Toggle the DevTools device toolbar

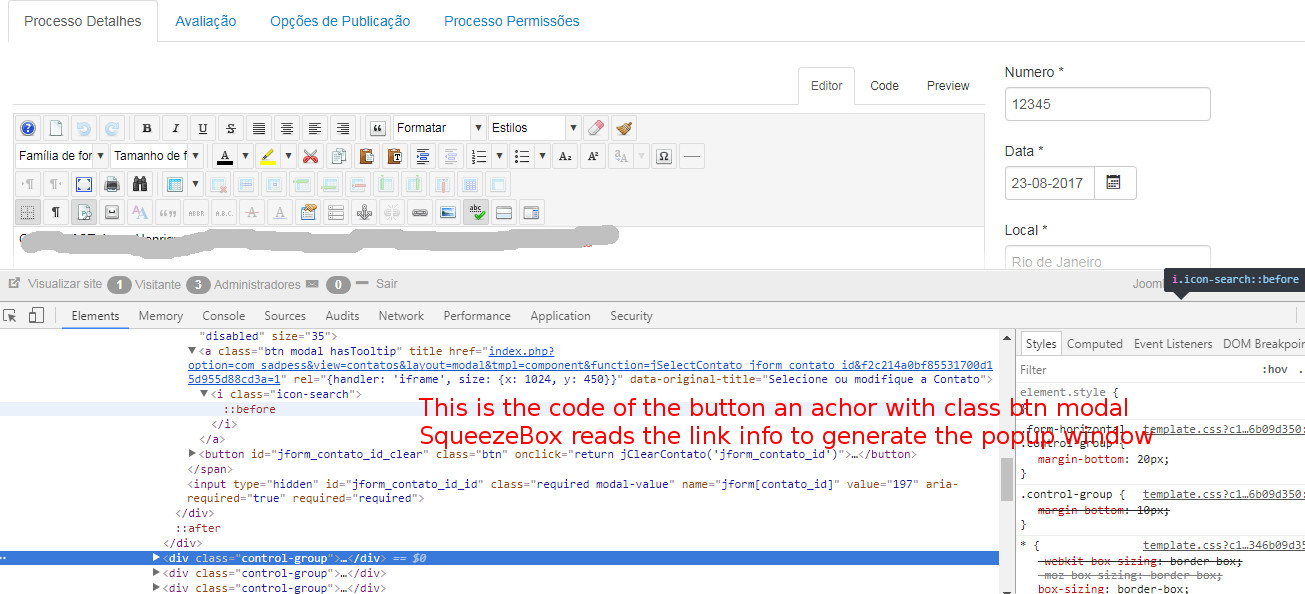(35, 316)
